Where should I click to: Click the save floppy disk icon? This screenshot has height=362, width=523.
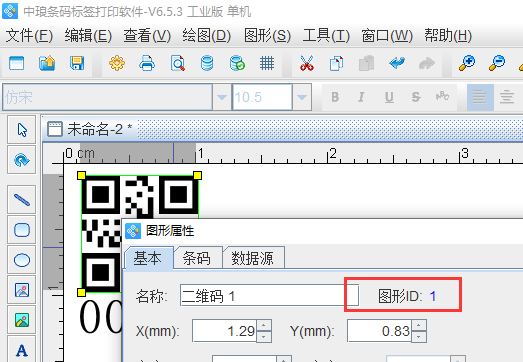coord(77,63)
